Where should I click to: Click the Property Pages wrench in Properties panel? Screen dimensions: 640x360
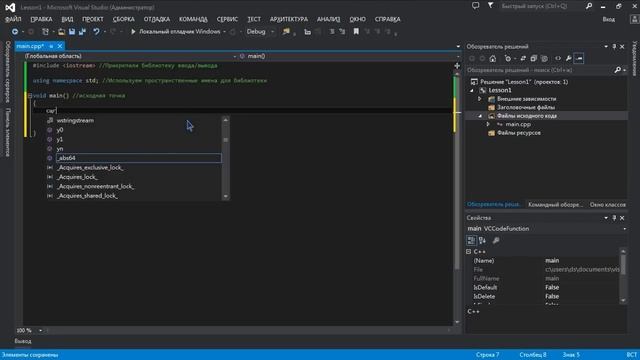(496, 240)
